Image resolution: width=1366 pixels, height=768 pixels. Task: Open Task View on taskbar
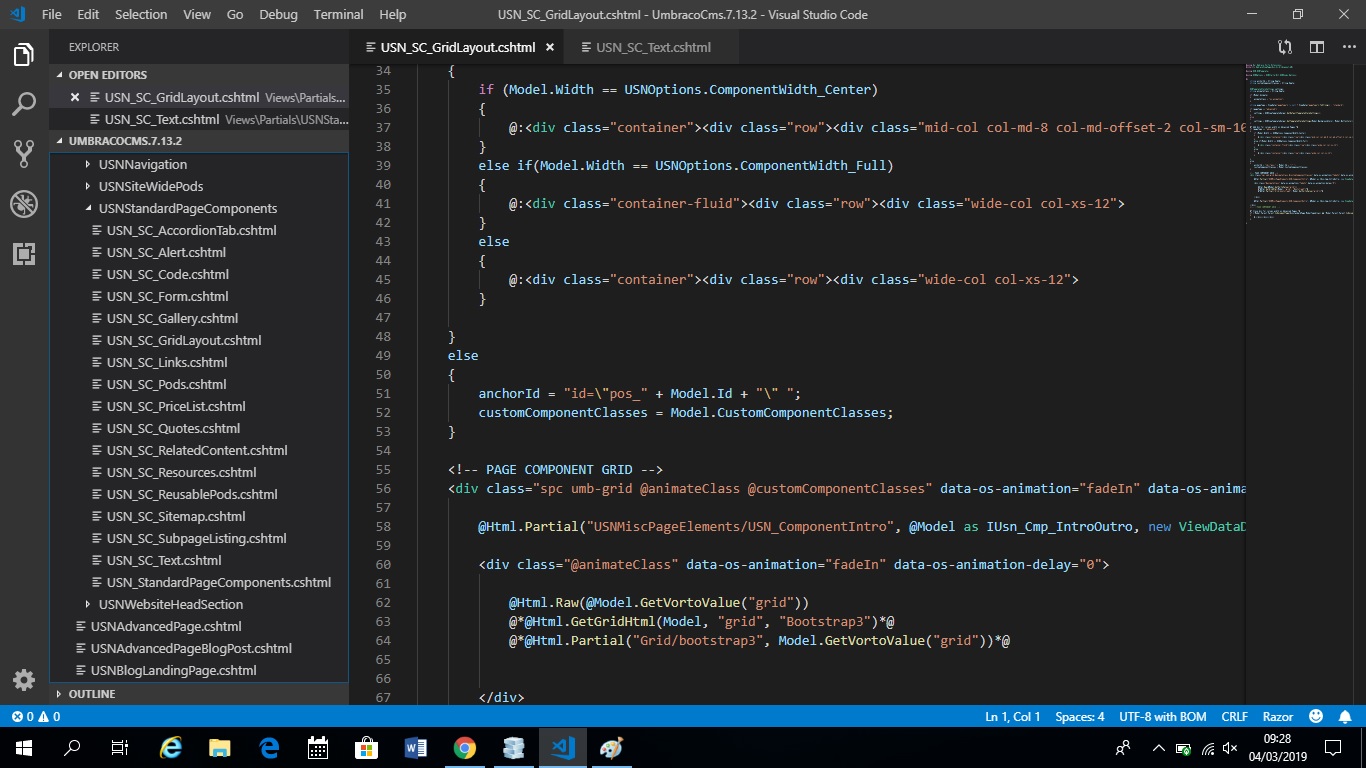click(120, 748)
